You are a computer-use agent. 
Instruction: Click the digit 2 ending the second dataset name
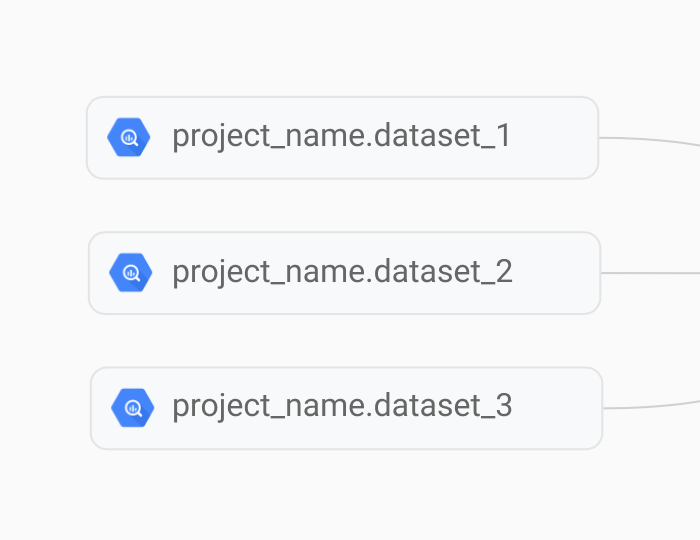[504, 271]
